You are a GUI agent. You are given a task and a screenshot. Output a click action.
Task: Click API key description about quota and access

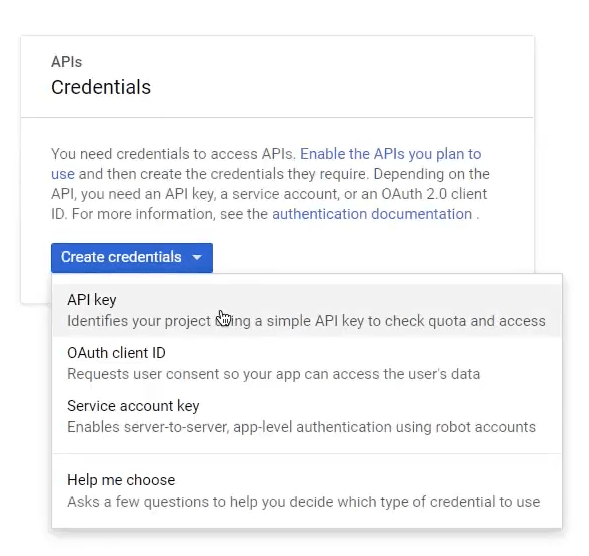(x=306, y=321)
